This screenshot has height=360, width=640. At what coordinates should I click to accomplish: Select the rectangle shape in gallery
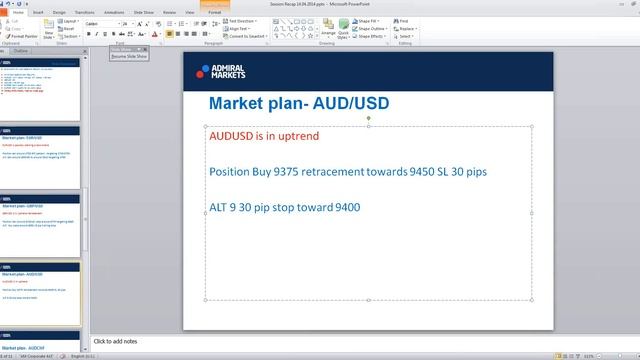[297, 21]
